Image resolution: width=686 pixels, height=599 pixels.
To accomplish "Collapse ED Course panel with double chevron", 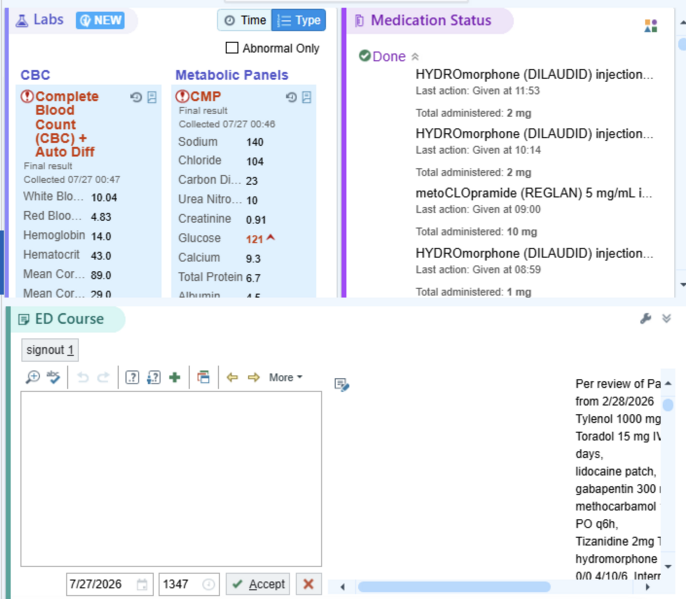I will 666,319.
